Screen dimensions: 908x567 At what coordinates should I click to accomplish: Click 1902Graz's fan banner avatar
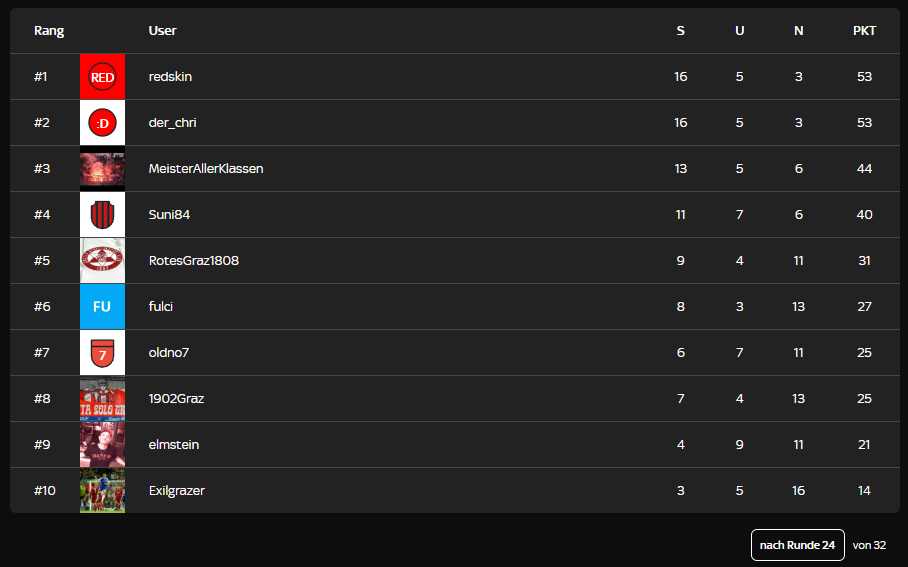tap(102, 399)
